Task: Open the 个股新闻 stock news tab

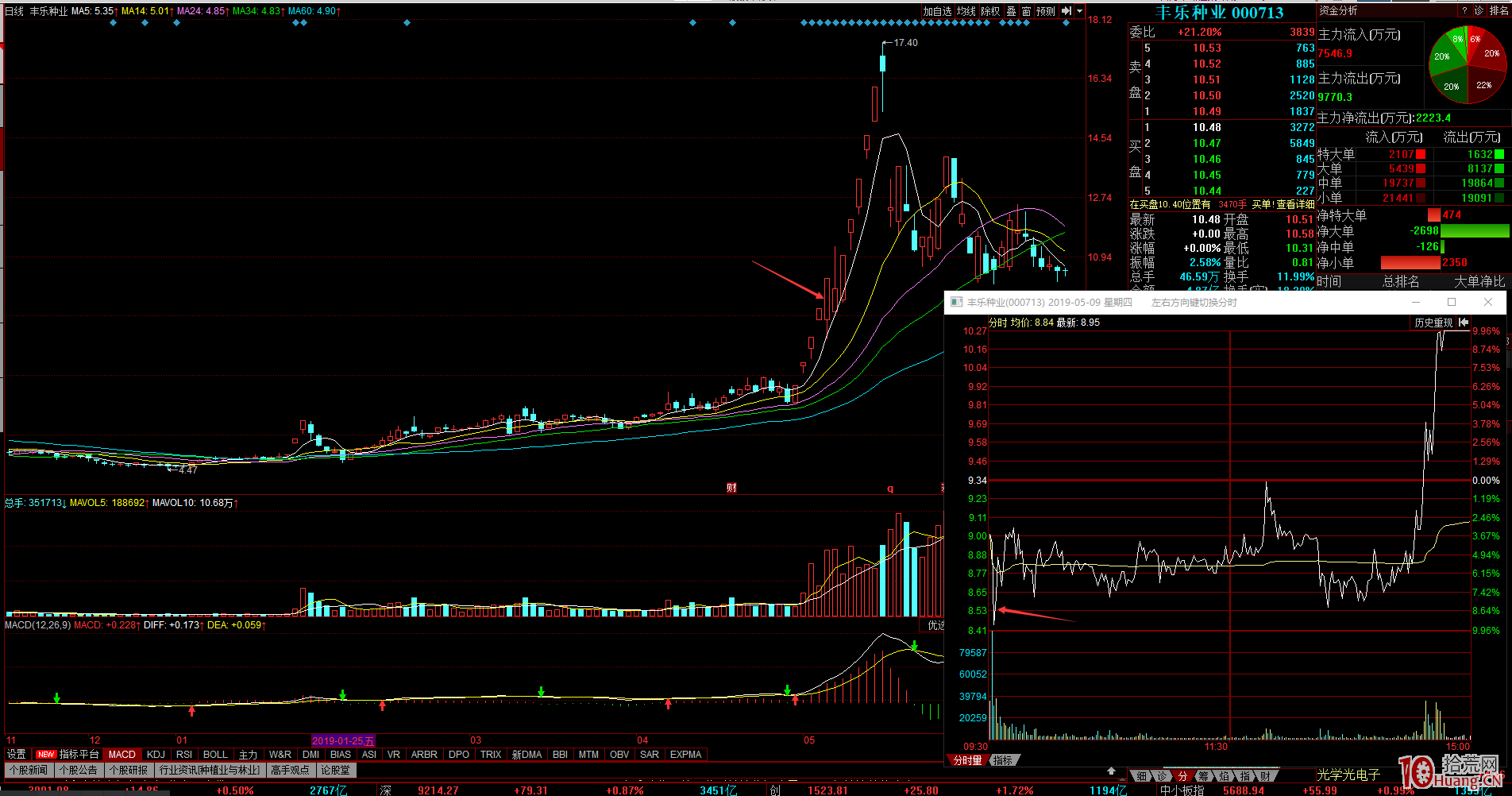Action: [29, 770]
